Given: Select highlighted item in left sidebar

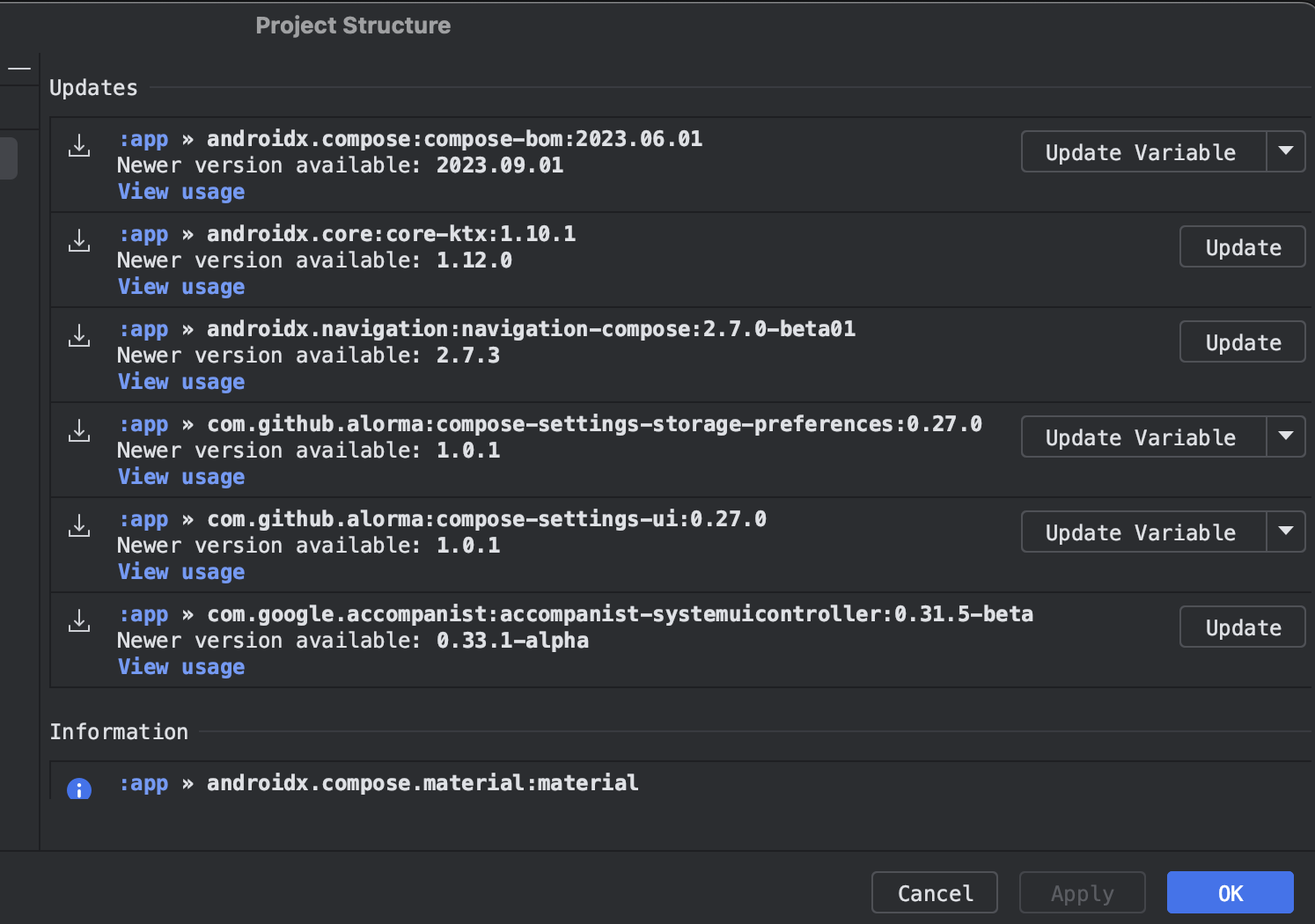Looking at the screenshot, I should point(9,158).
